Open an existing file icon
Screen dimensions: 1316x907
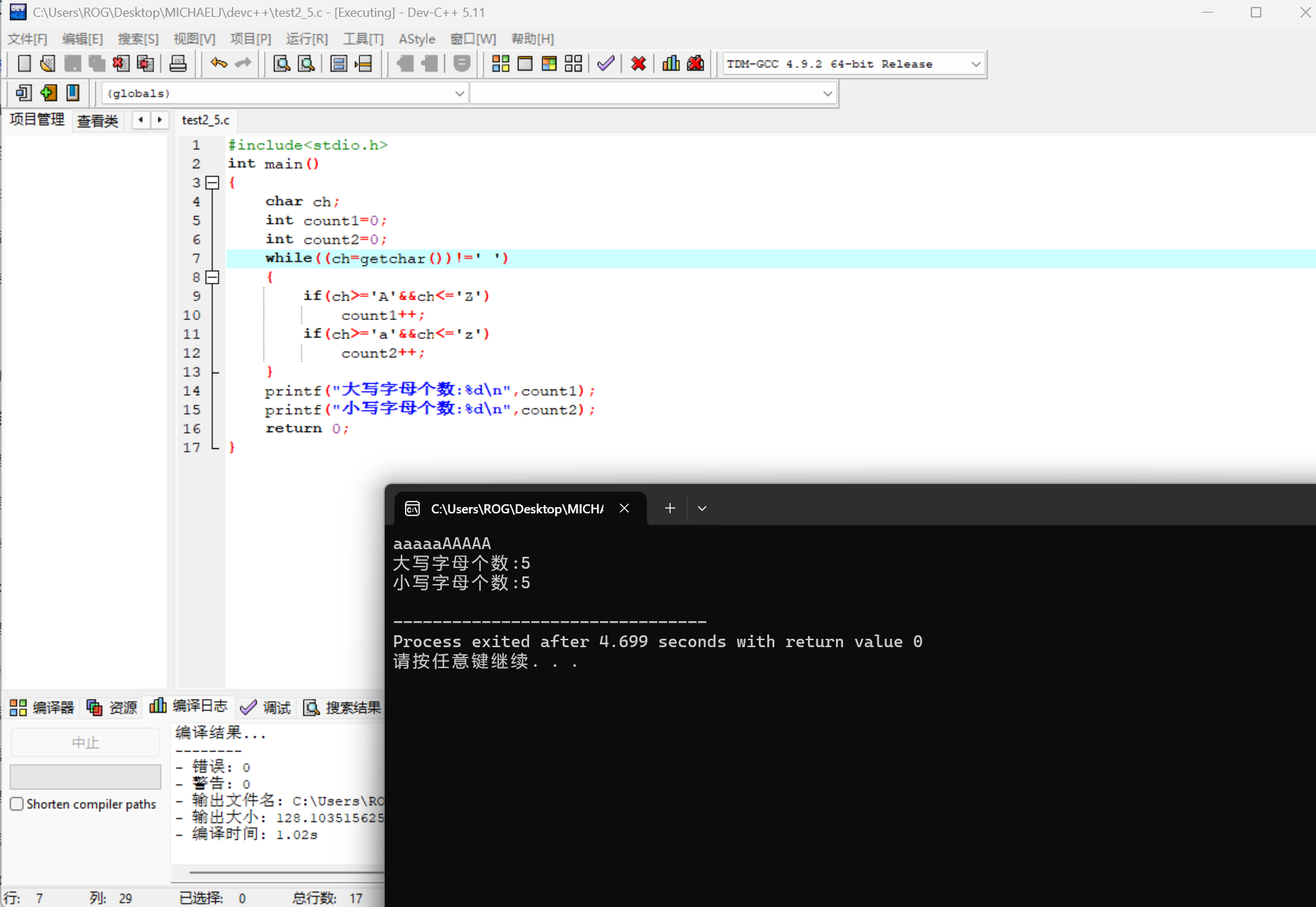pos(48,64)
